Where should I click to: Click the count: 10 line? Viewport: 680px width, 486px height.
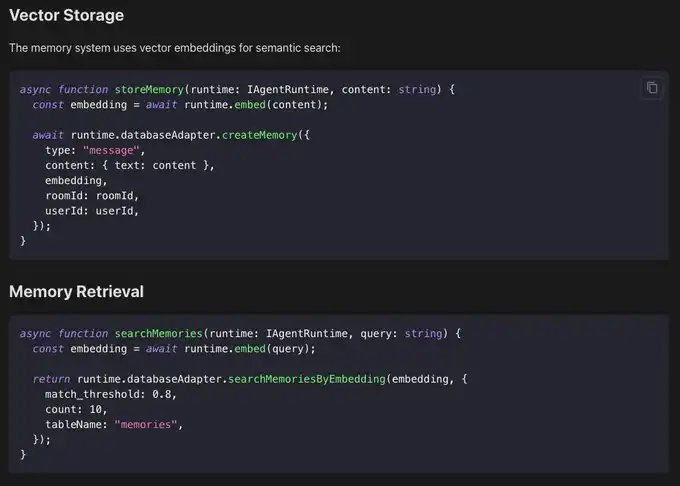point(75,409)
